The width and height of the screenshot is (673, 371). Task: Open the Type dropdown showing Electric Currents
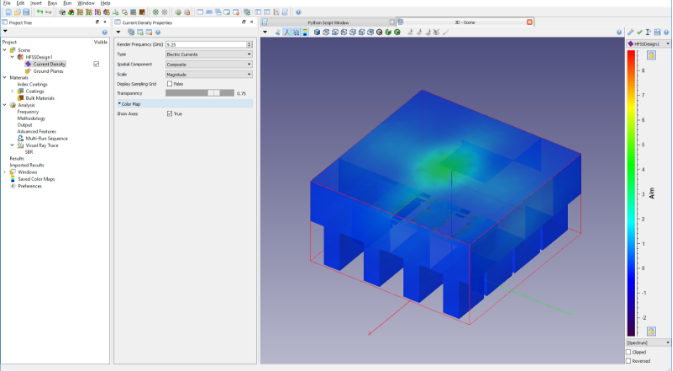[x=209, y=55]
